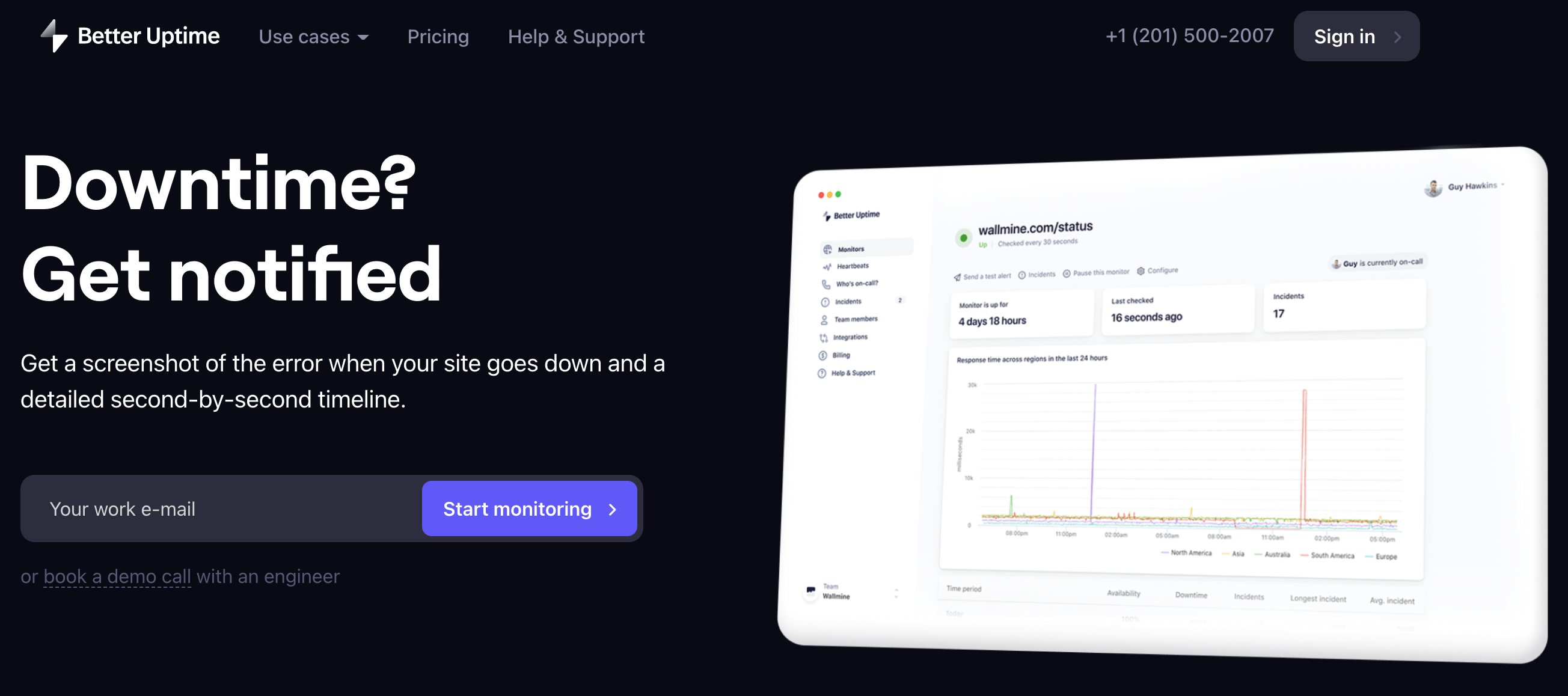The image size is (1568, 696).
Task: Click Billing dollar icon in preview sidebar
Action: (823, 355)
